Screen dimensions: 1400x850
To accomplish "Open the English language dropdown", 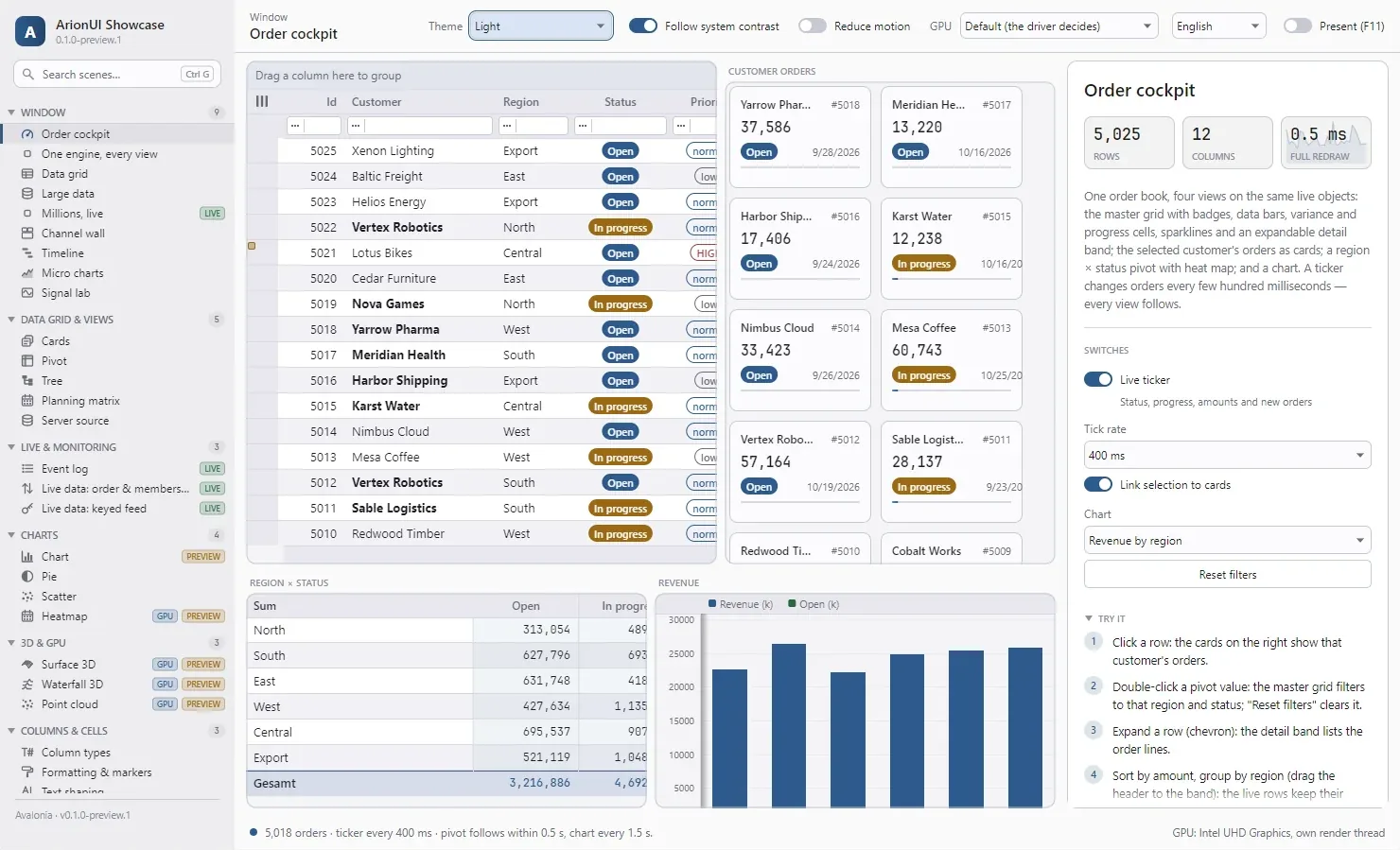I will [1219, 26].
